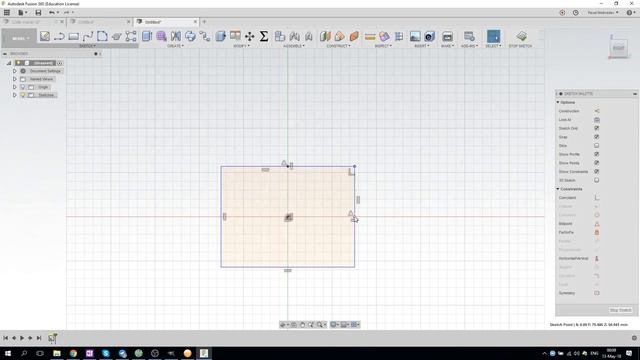Toggle the Show Constraints checkbox
This screenshot has width=640, height=360.
(597, 171)
